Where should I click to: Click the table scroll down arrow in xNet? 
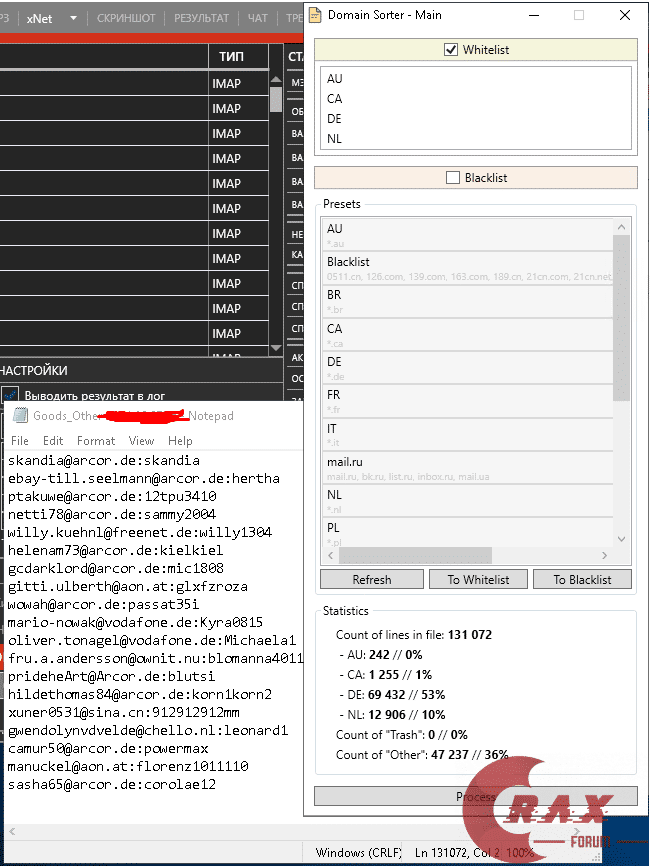tap(276, 348)
